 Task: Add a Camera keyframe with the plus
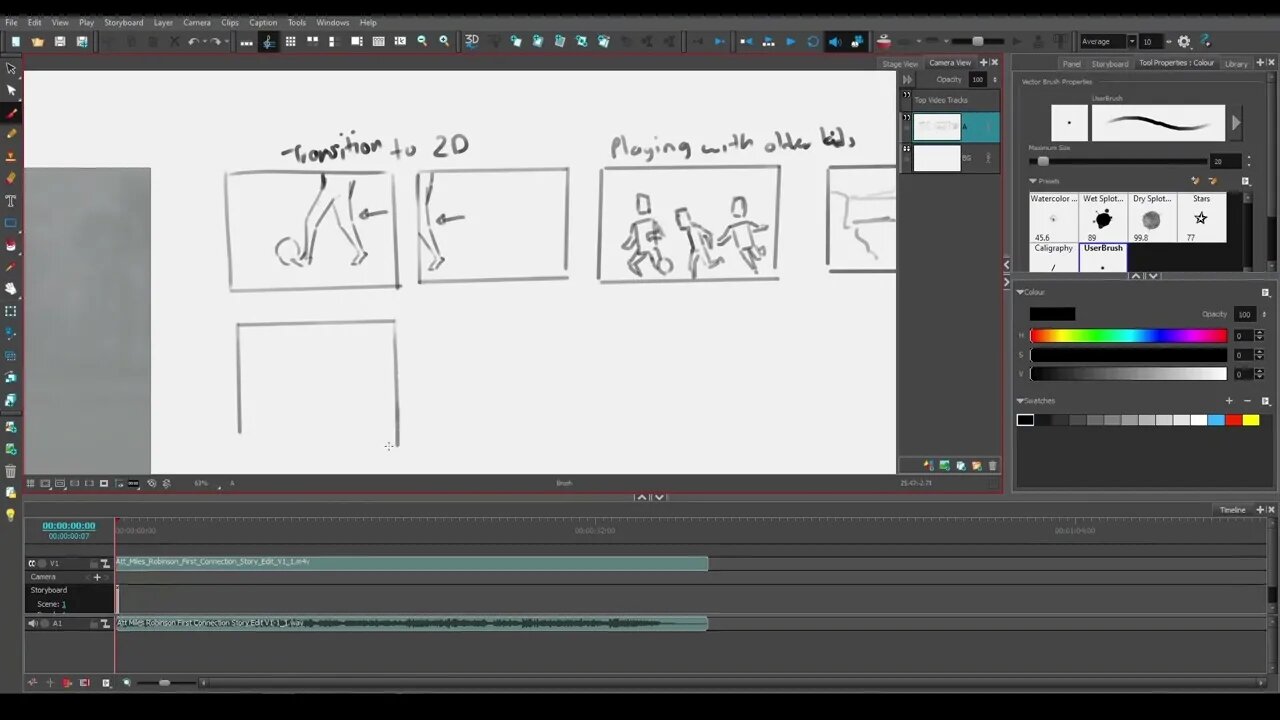97,577
